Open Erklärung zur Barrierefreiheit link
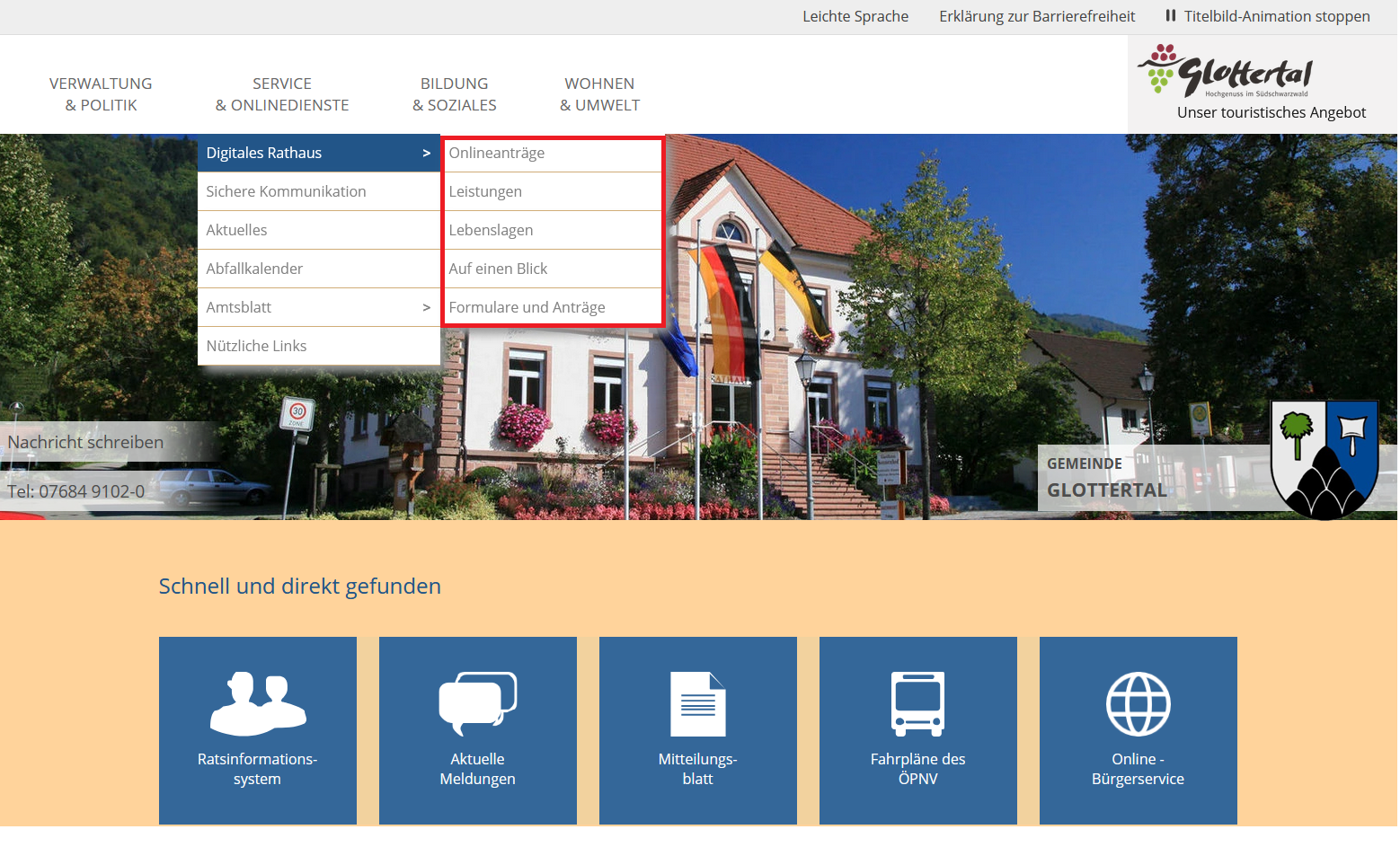The image size is (1400, 847). coord(1037,16)
